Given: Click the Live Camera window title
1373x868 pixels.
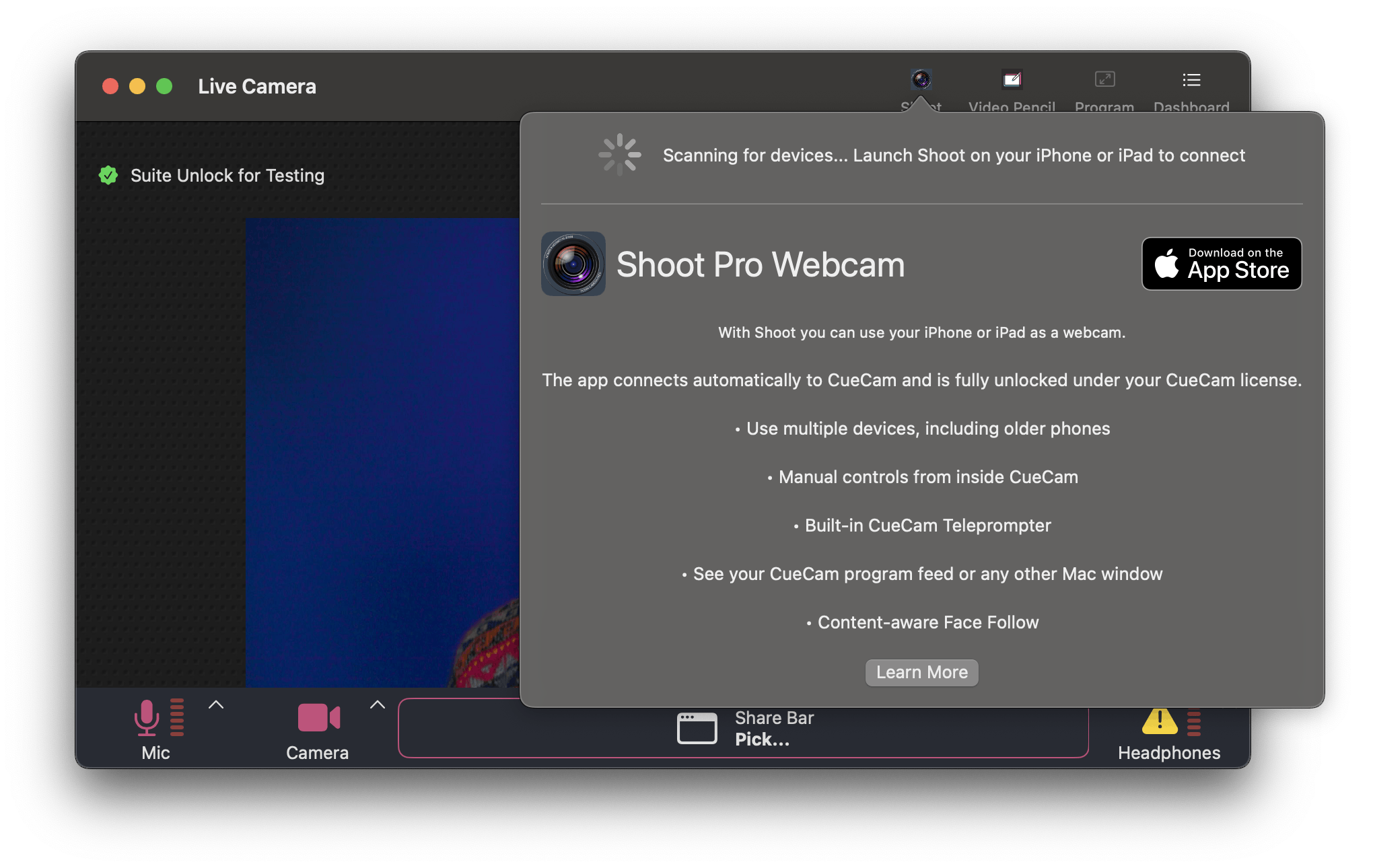Looking at the screenshot, I should 257,87.
